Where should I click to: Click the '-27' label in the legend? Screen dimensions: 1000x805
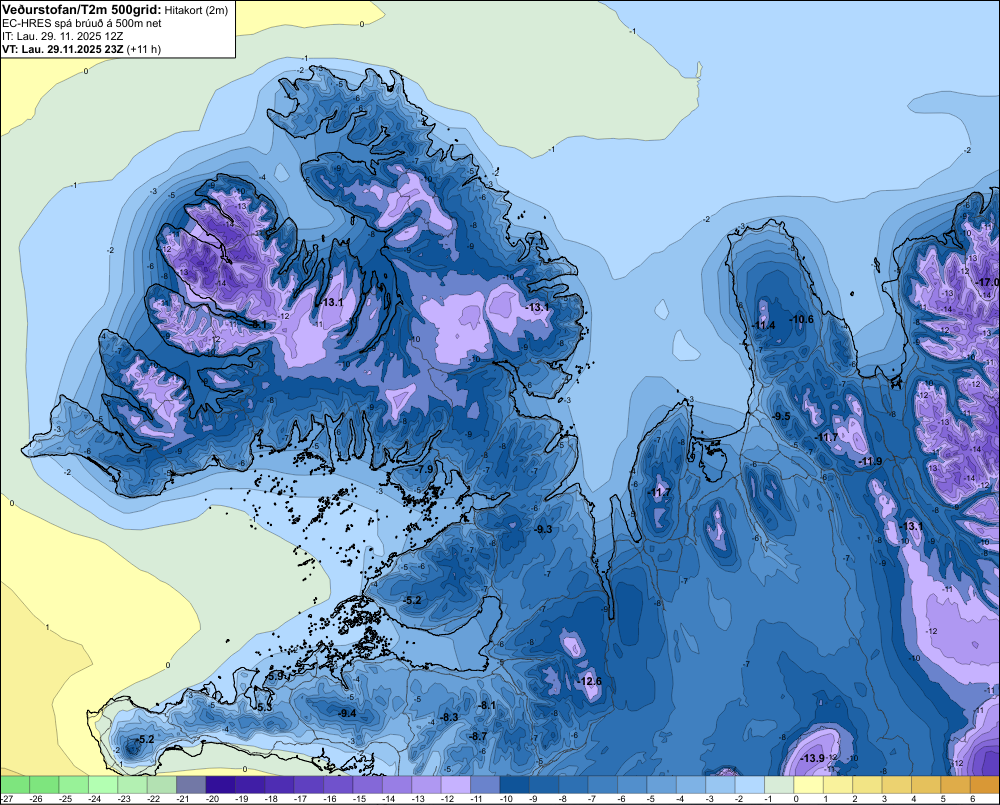coord(7,799)
